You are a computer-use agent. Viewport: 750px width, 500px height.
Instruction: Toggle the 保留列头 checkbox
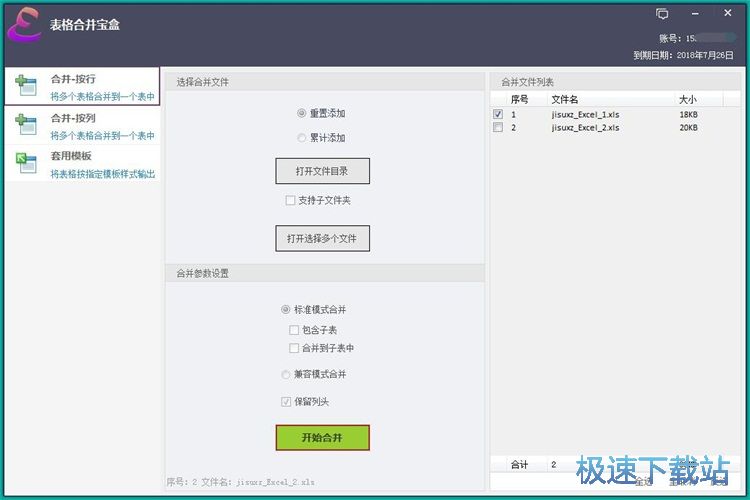(286, 402)
